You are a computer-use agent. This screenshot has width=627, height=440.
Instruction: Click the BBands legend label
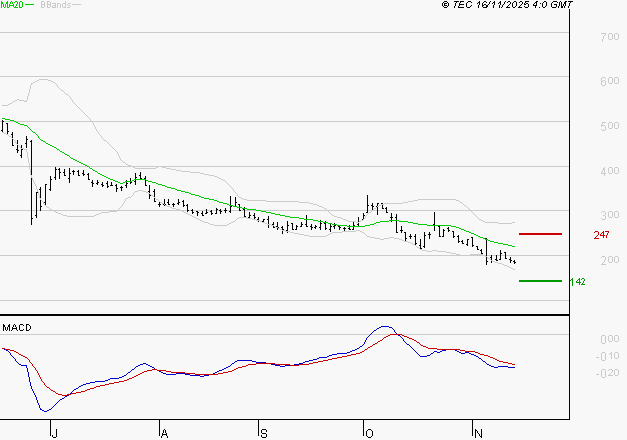coord(56,5)
